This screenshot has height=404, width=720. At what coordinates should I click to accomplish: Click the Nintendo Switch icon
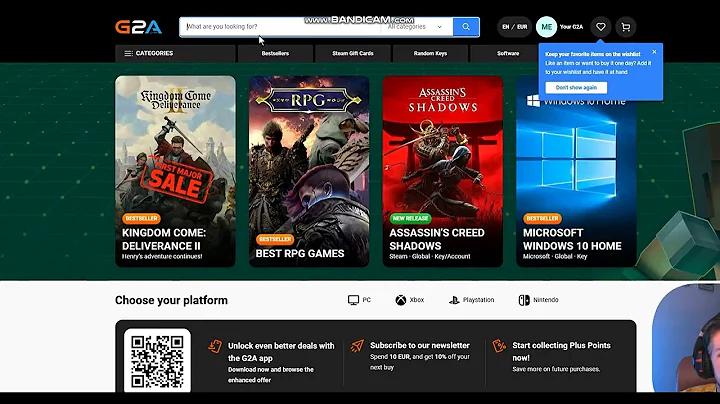524,300
